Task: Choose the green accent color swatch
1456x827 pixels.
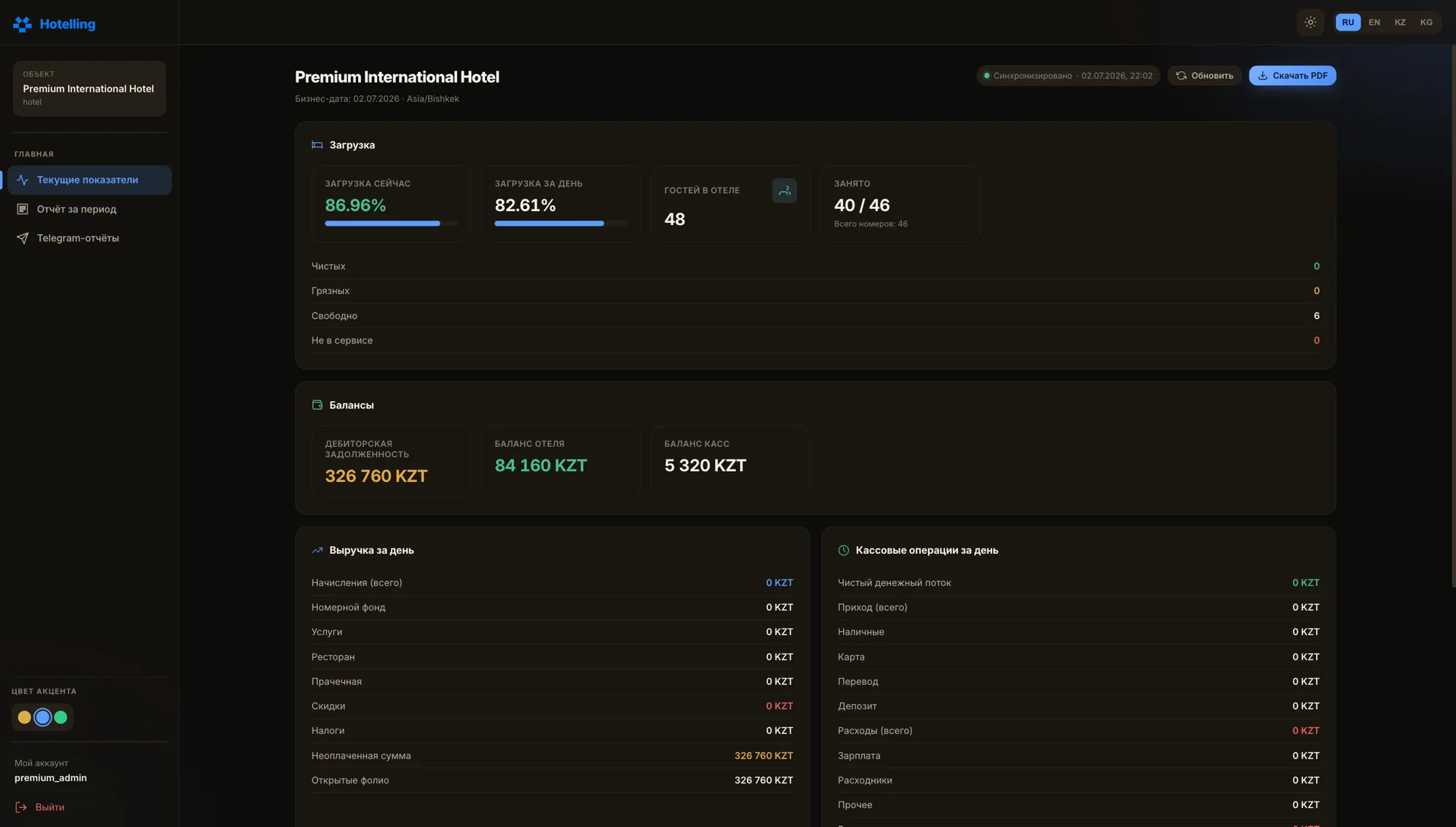Action: tap(61, 718)
